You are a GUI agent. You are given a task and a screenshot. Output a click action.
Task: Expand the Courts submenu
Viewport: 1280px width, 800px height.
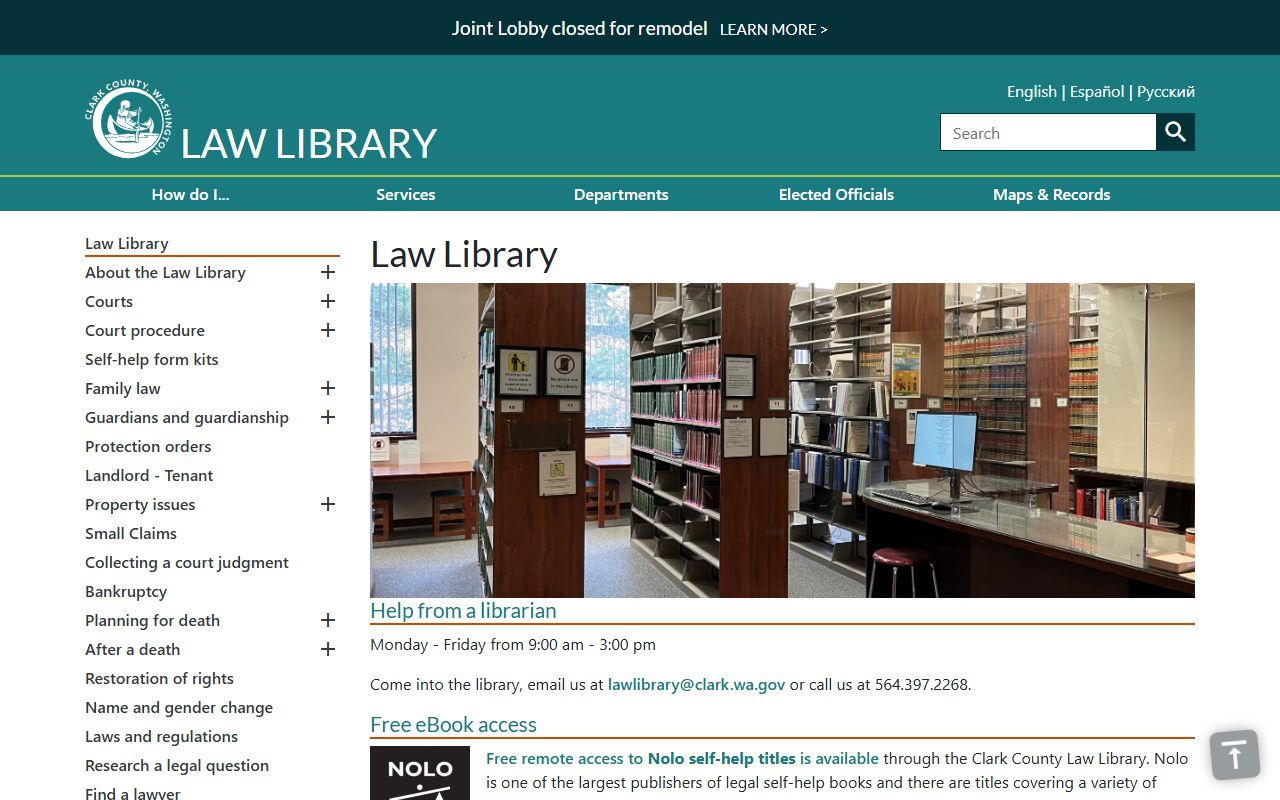(x=327, y=301)
